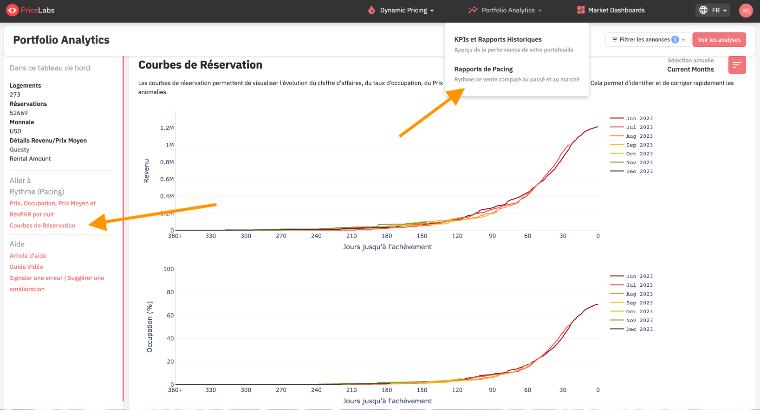Viewport: 760px width, 410px height.
Task: Toggle Sep 2023 in Occupation chart legend
Action: point(632,303)
